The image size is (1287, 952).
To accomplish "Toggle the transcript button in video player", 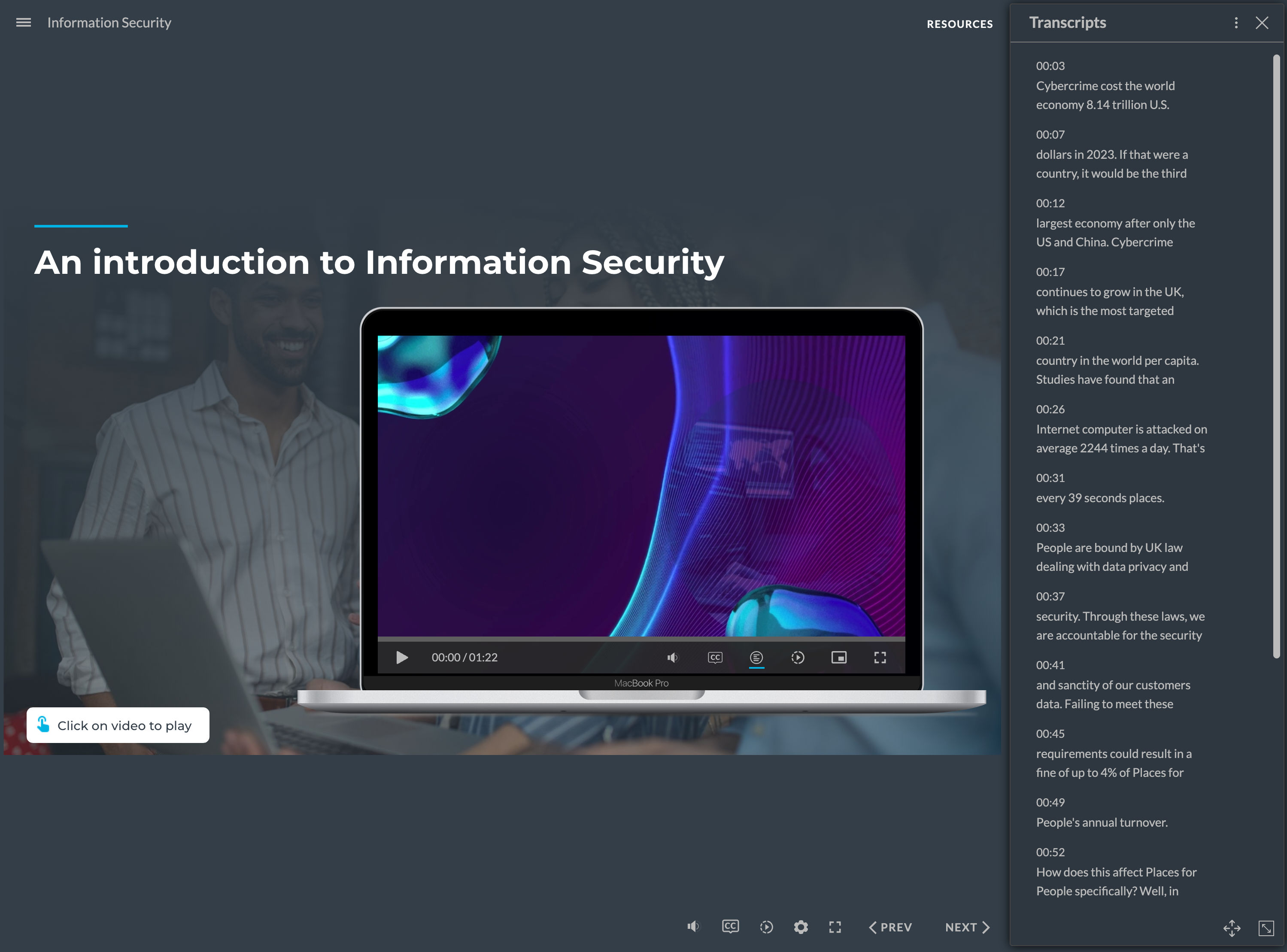I will click(x=756, y=658).
